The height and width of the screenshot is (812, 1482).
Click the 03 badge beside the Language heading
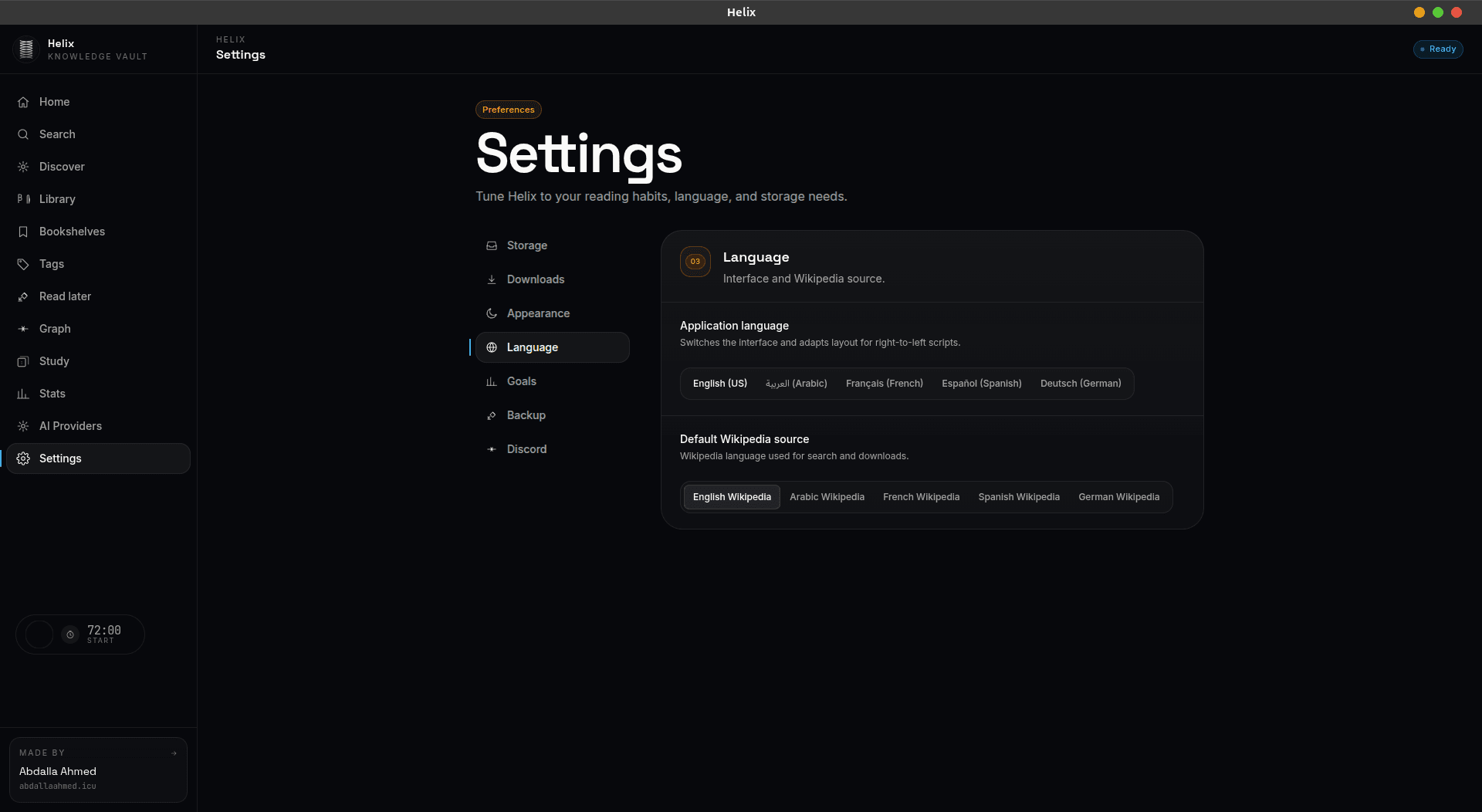pyautogui.click(x=695, y=262)
